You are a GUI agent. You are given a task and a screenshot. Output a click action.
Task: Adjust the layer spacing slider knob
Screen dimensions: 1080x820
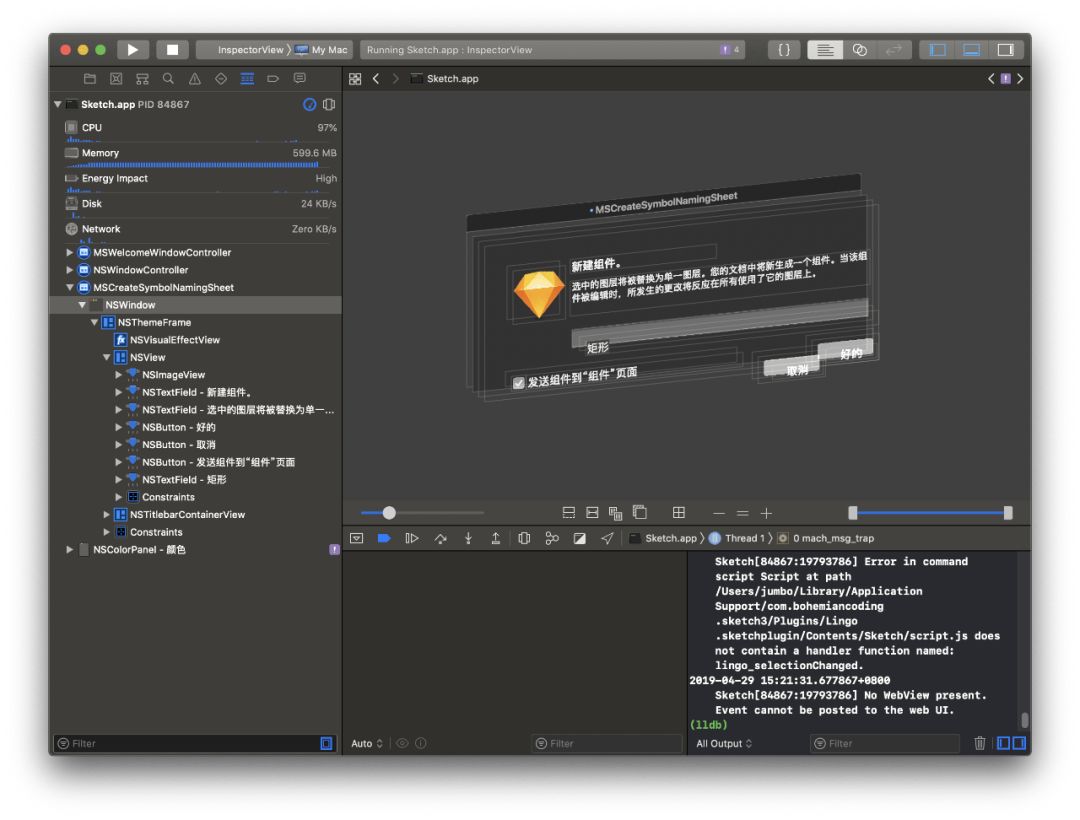(x=389, y=513)
